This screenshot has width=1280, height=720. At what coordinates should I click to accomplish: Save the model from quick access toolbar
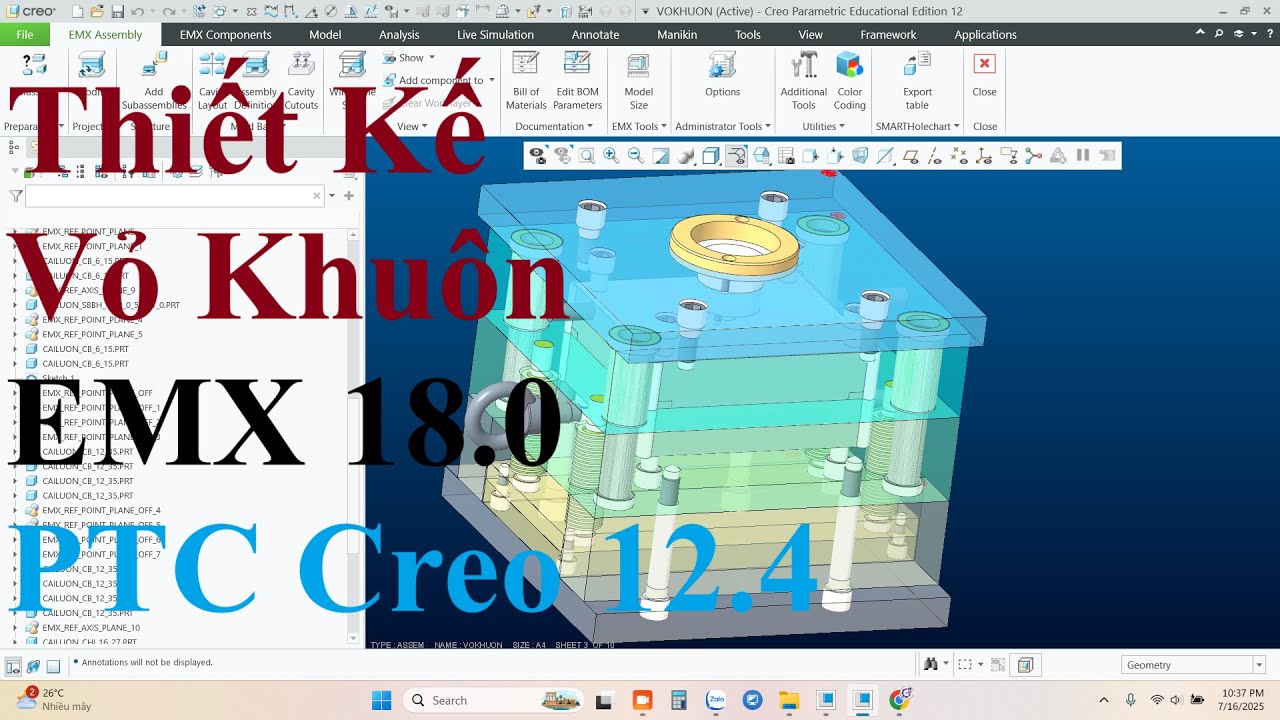click(118, 11)
